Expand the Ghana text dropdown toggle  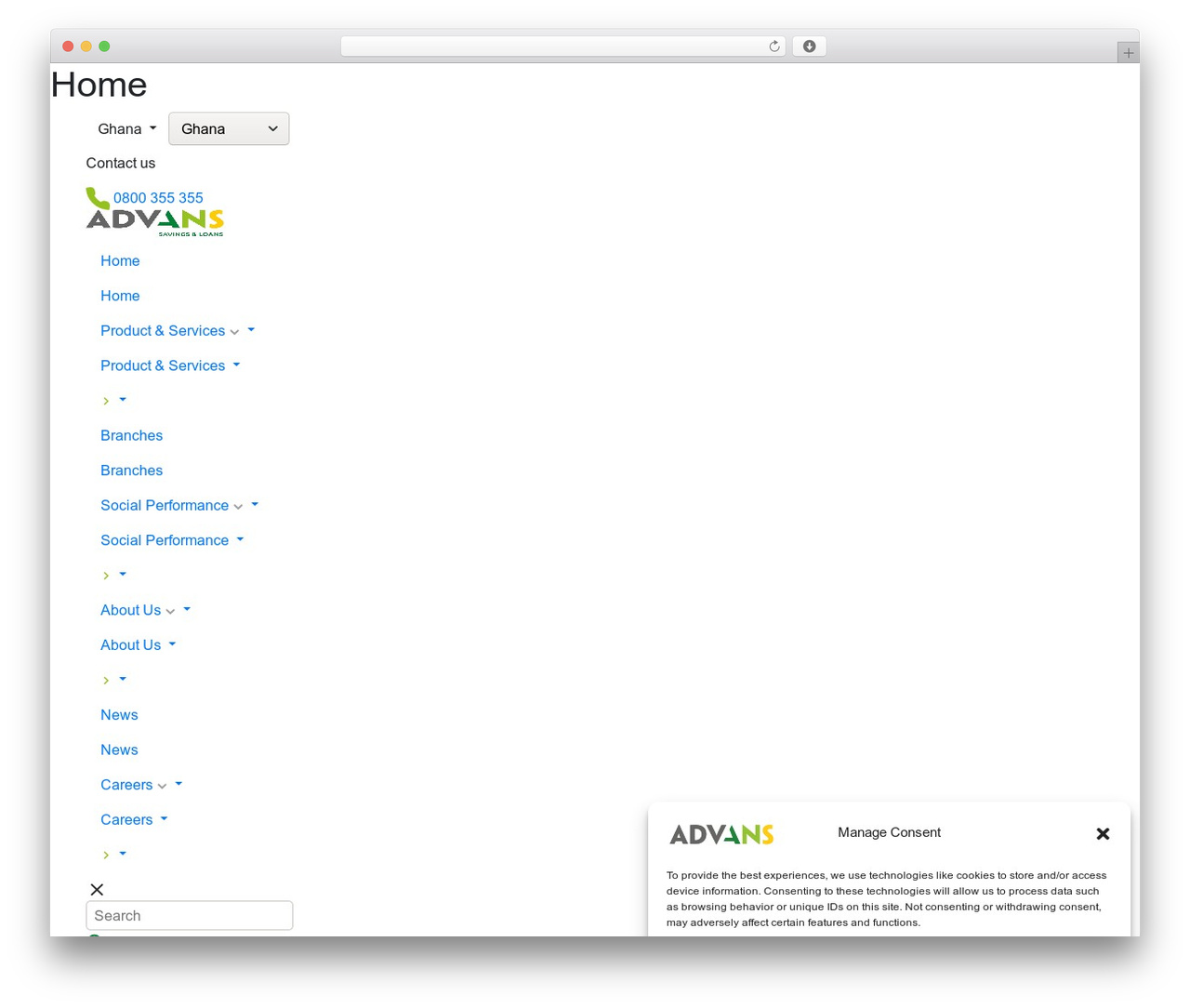[x=127, y=129]
